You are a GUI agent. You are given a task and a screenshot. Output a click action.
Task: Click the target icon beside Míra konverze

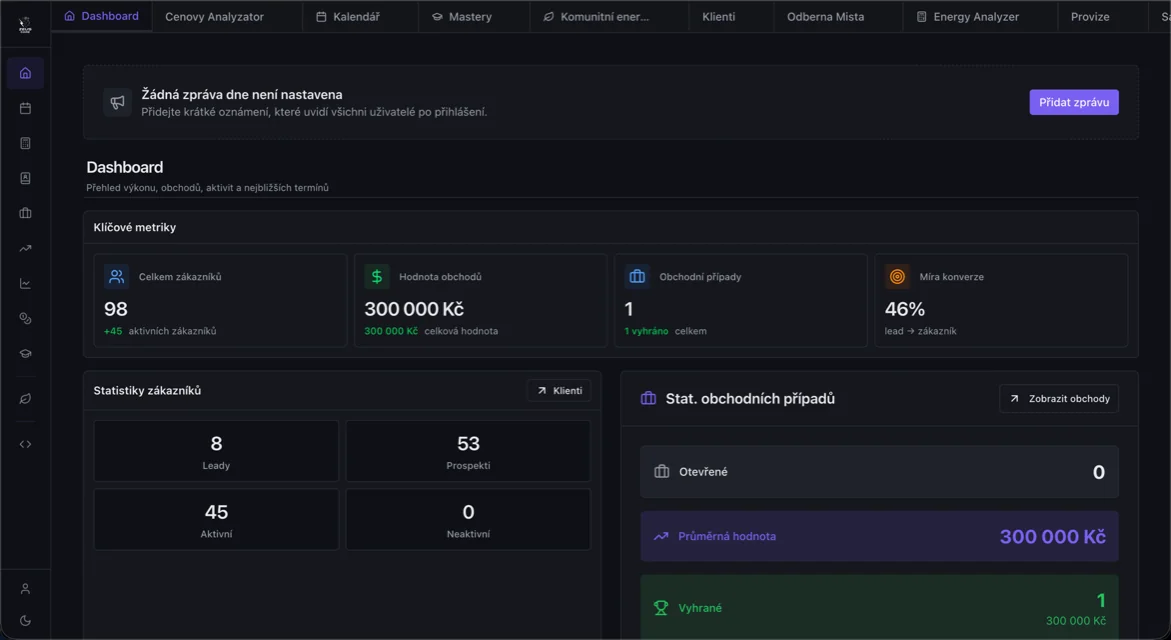pos(898,276)
